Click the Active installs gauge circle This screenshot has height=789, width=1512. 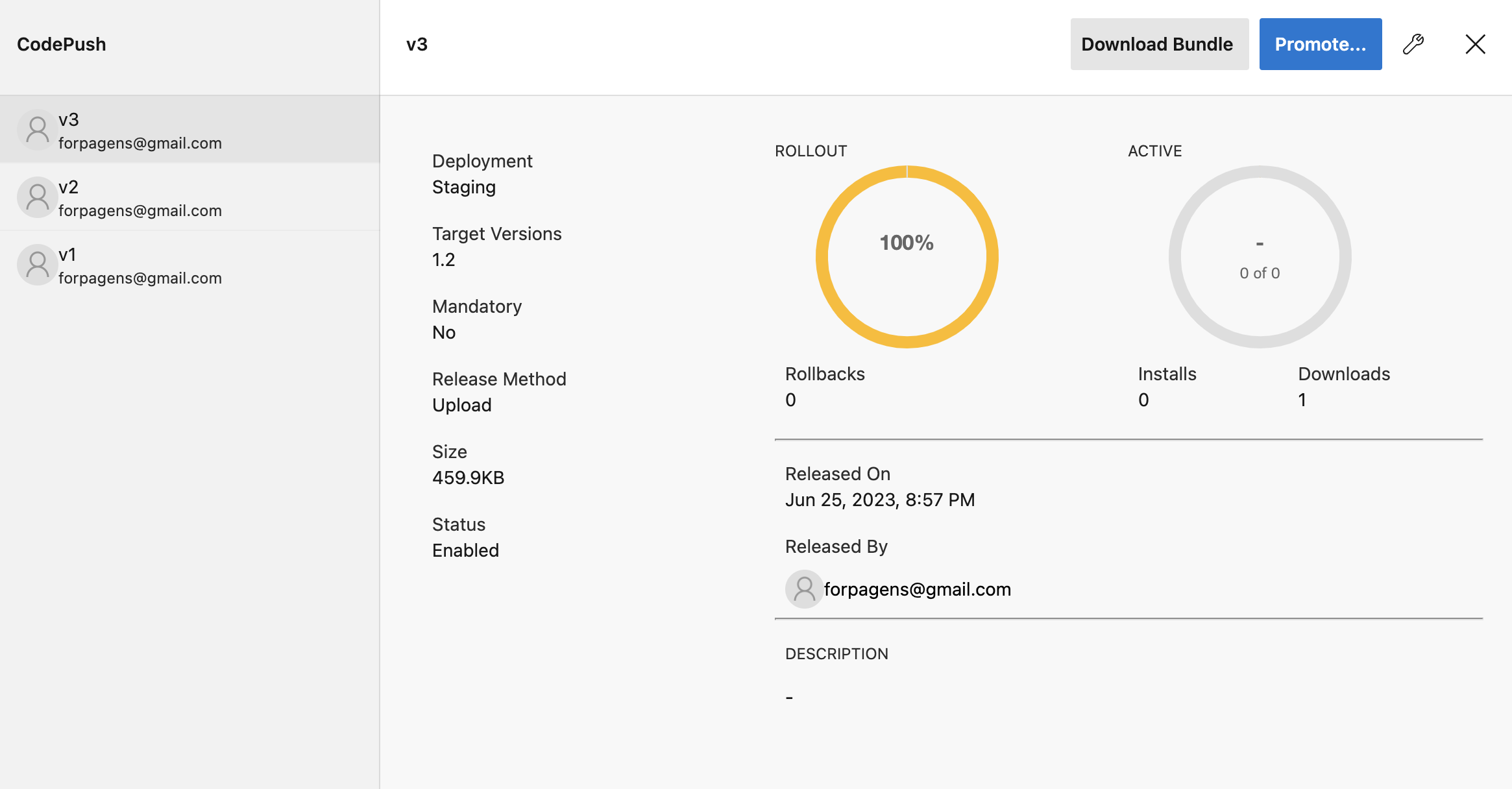[1260, 257]
